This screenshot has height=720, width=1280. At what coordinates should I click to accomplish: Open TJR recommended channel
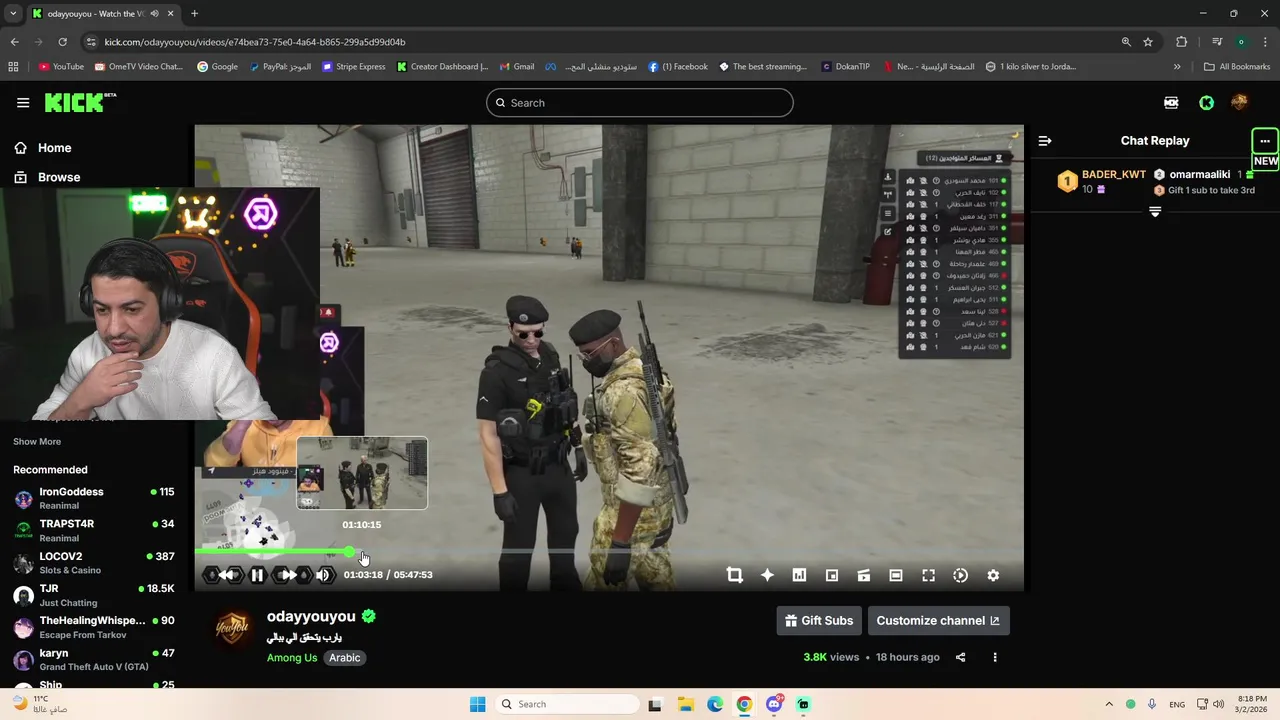tap(94, 595)
